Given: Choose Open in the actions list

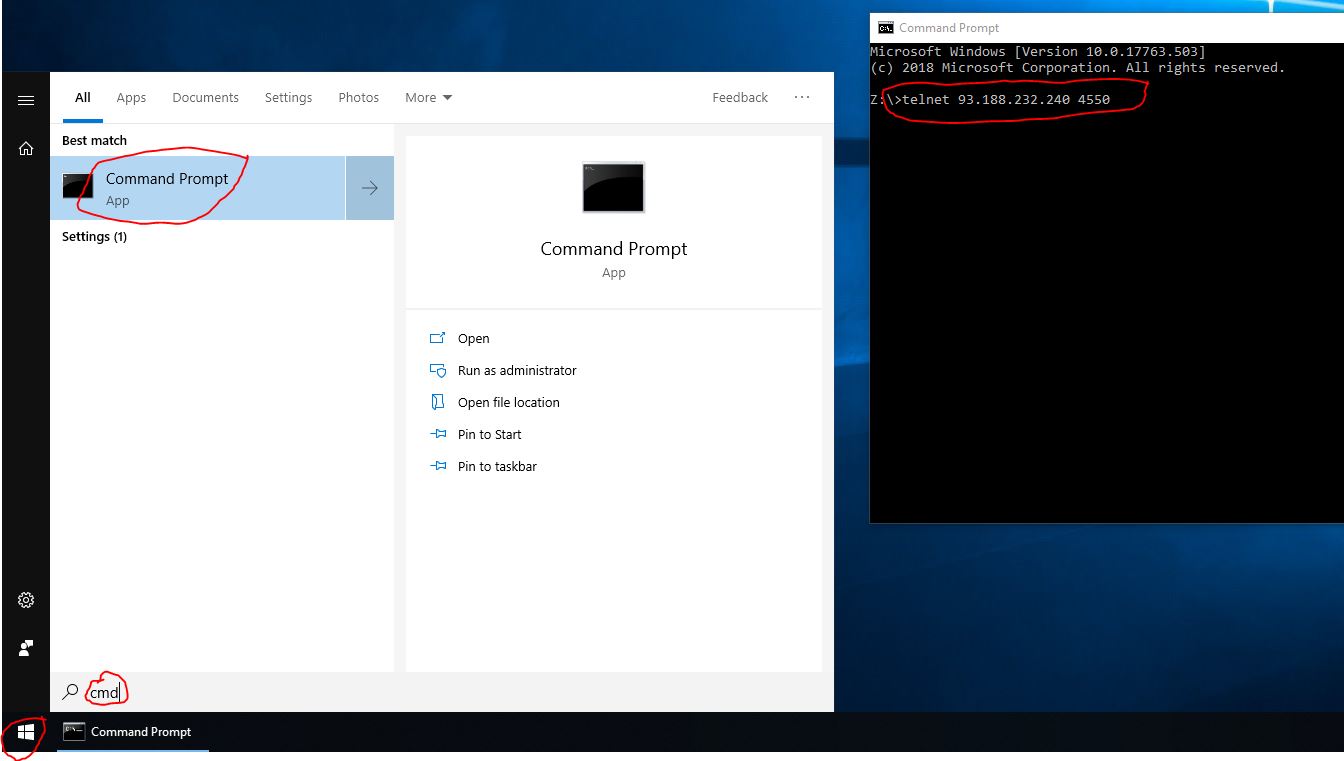Looking at the screenshot, I should (x=473, y=338).
